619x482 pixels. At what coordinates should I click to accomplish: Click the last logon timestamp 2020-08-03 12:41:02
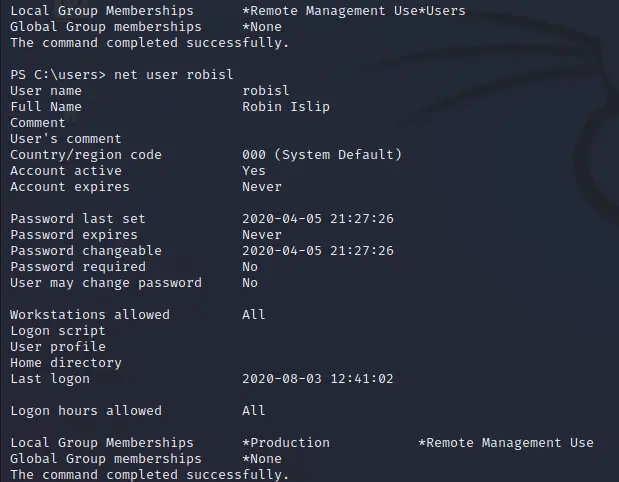(318, 379)
